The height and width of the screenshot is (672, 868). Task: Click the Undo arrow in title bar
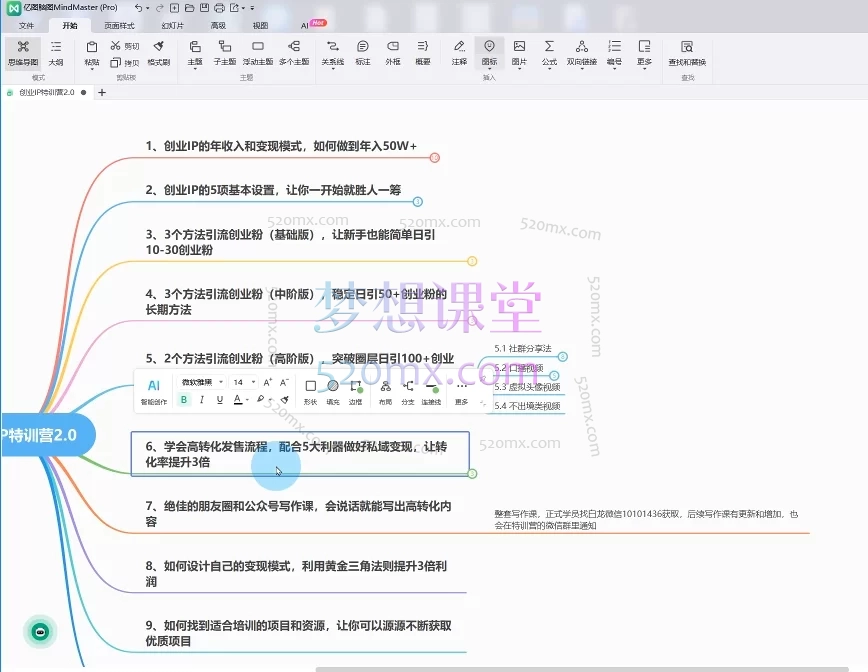tap(138, 8)
